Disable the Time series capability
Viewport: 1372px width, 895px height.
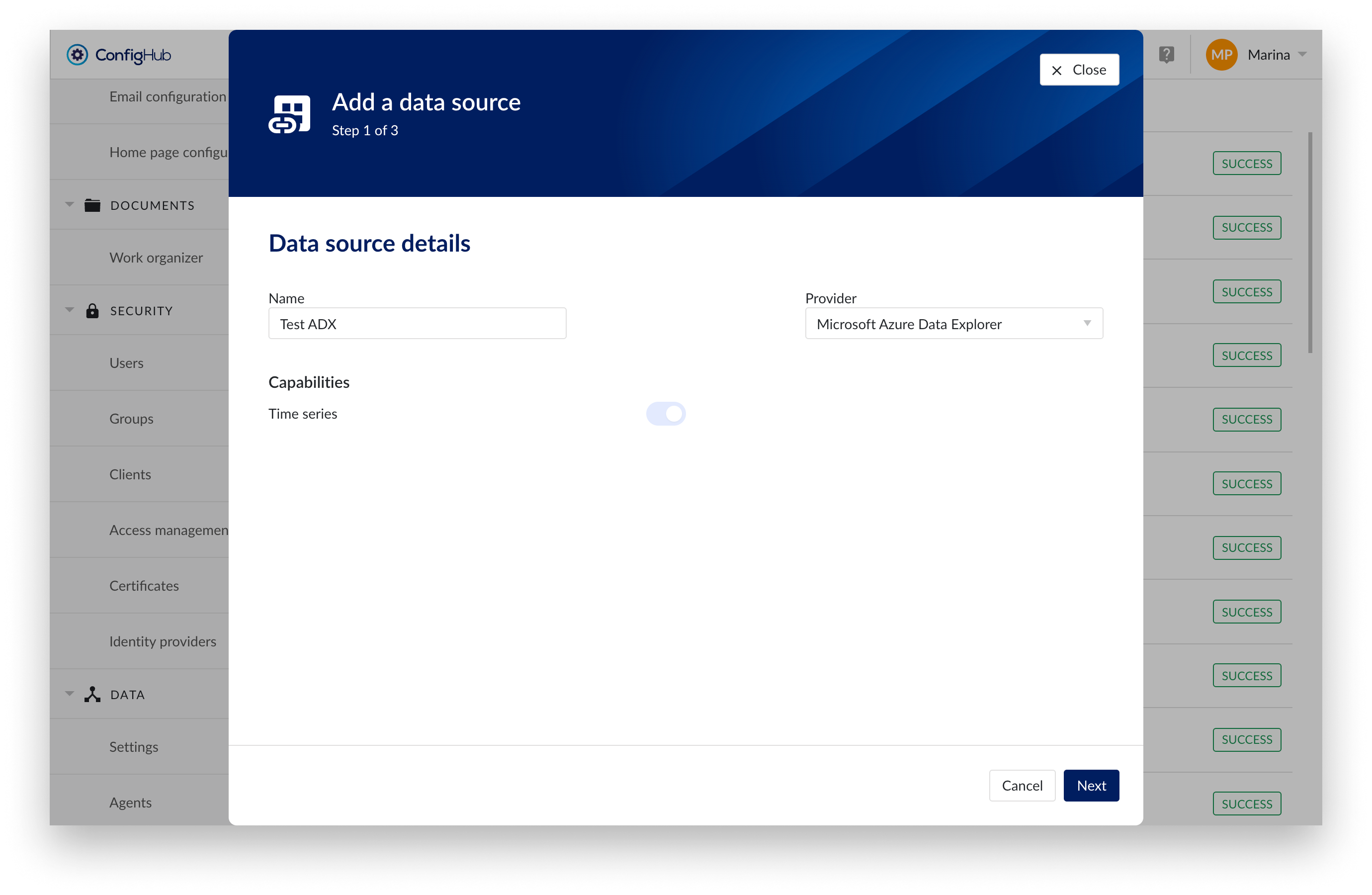[x=666, y=414]
